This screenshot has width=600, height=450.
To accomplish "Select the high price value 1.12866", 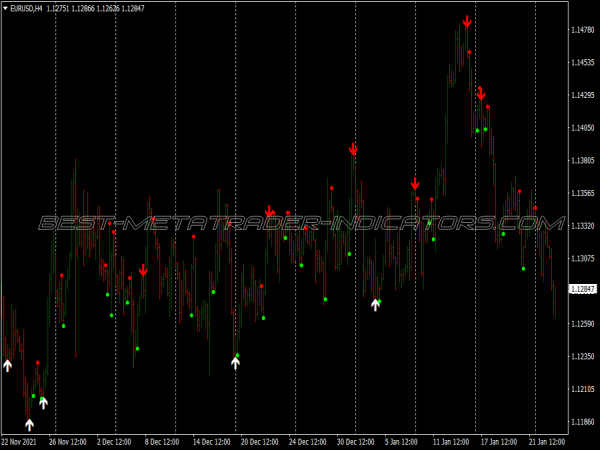I will click(x=83, y=8).
